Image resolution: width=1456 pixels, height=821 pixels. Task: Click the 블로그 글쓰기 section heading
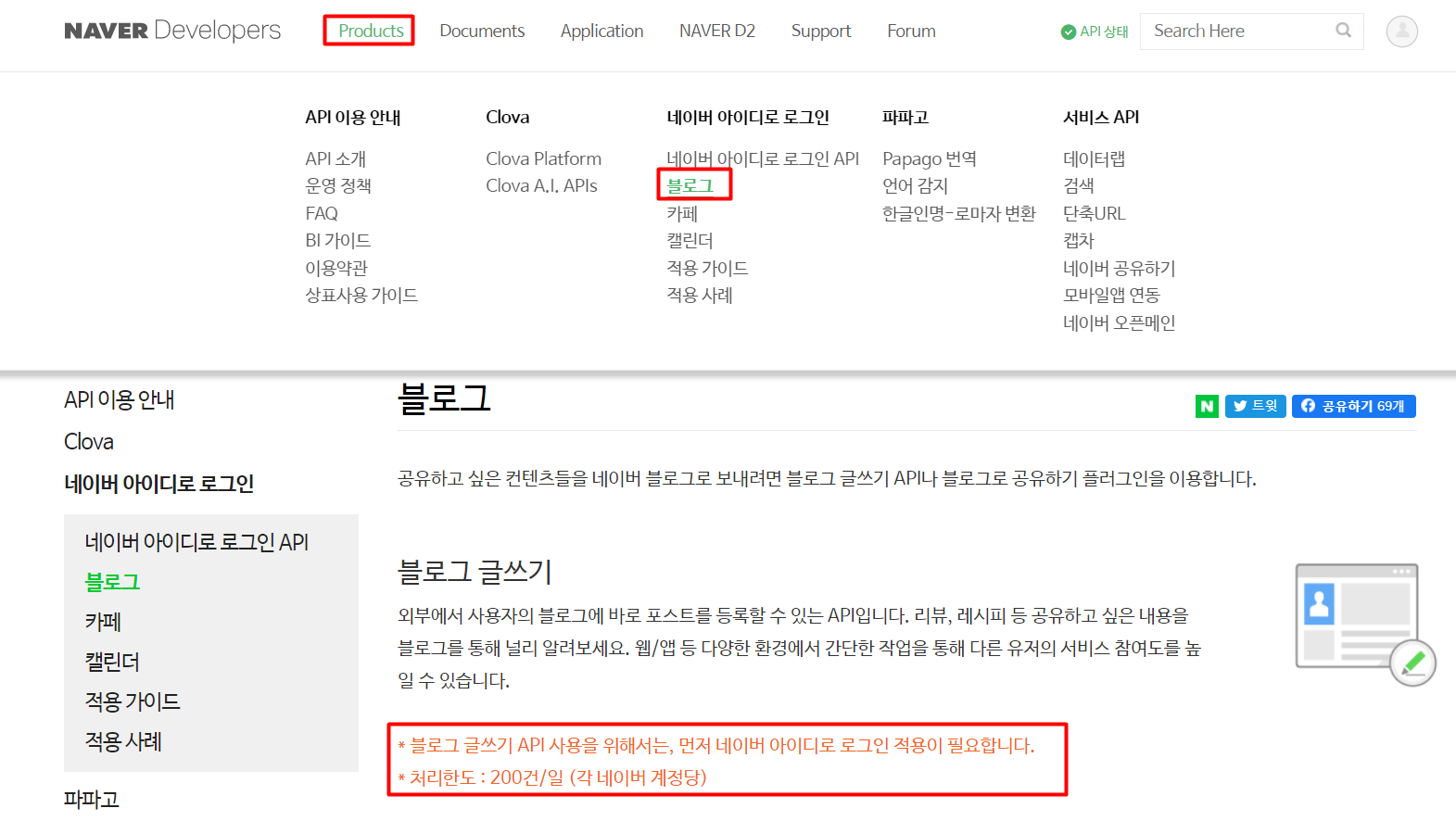[x=475, y=571]
